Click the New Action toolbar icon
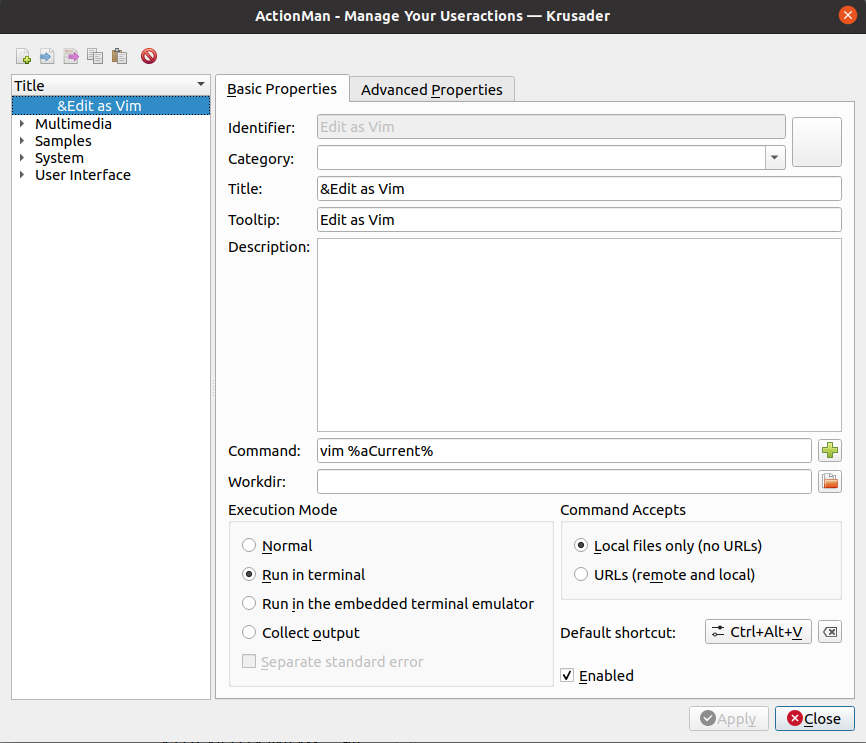The height and width of the screenshot is (743, 866). pos(24,56)
